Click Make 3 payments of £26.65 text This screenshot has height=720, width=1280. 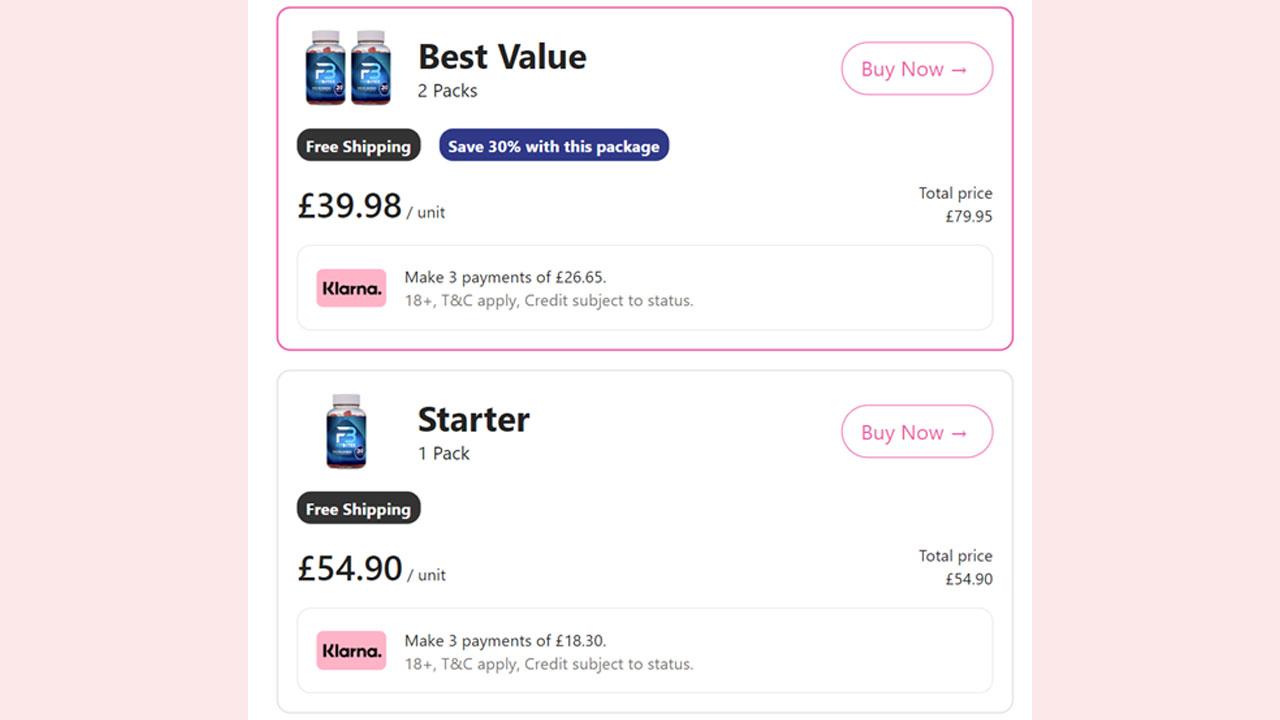[x=505, y=277]
